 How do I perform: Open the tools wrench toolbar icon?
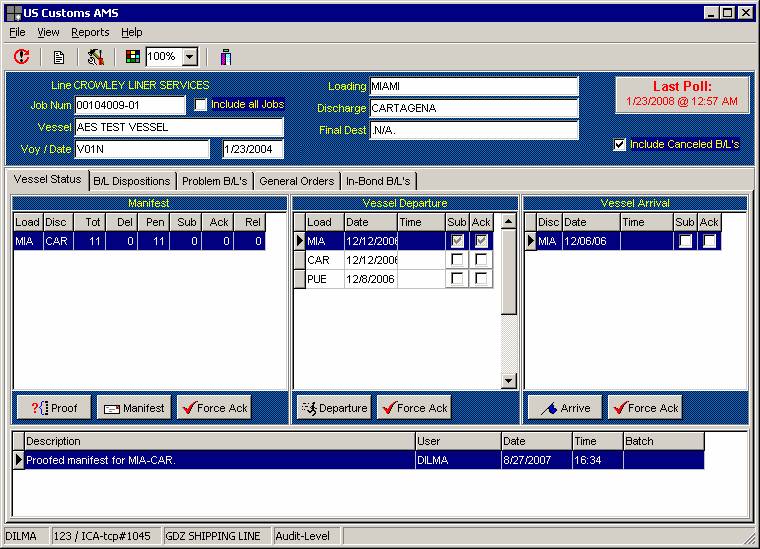pyautogui.click(x=96, y=57)
